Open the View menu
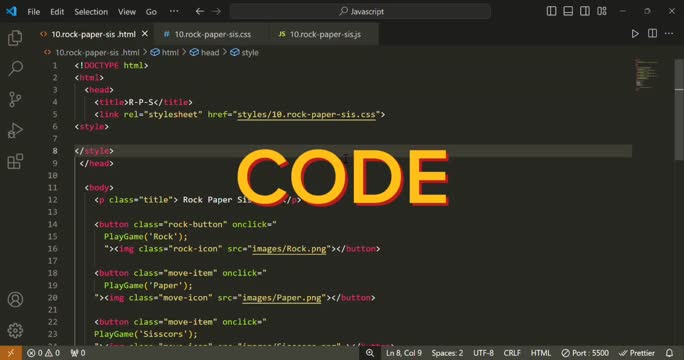 pyautogui.click(x=127, y=12)
